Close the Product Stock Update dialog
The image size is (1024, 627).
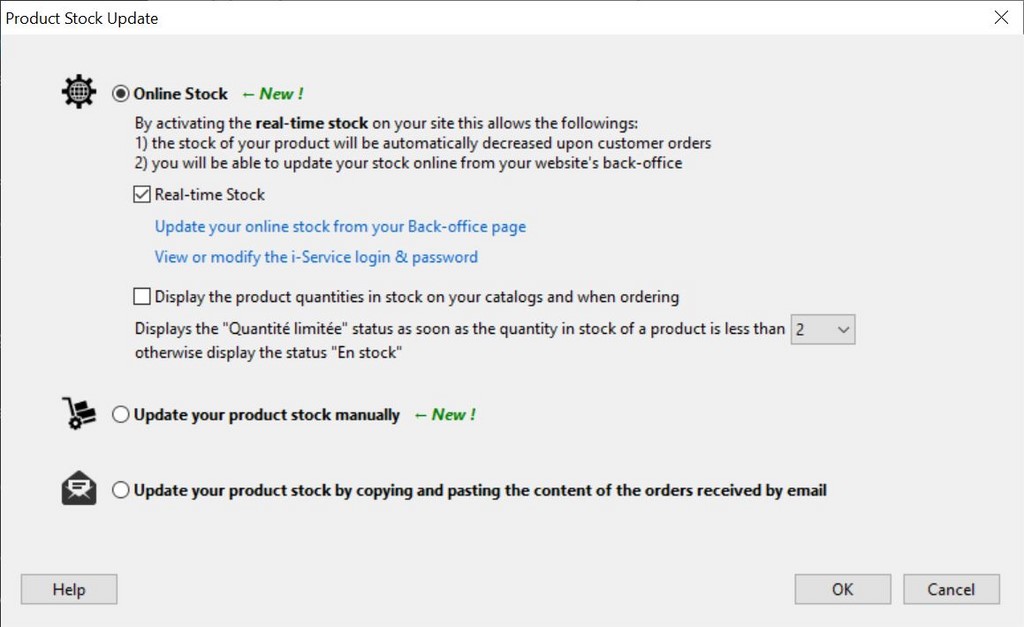click(x=1001, y=17)
